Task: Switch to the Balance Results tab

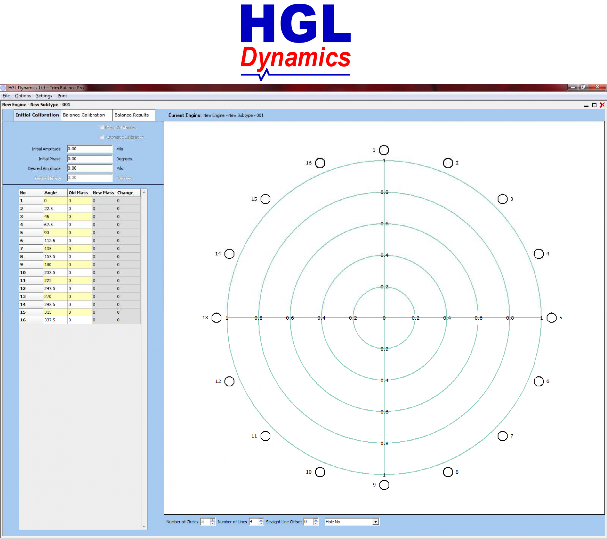Action: pos(134,115)
